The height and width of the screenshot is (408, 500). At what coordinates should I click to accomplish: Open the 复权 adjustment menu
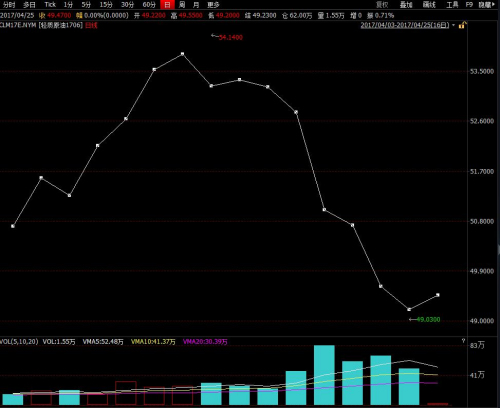click(382, 5)
